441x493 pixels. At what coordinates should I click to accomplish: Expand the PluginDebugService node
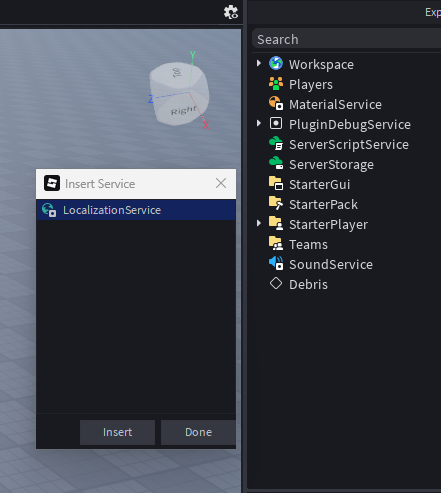pos(259,123)
